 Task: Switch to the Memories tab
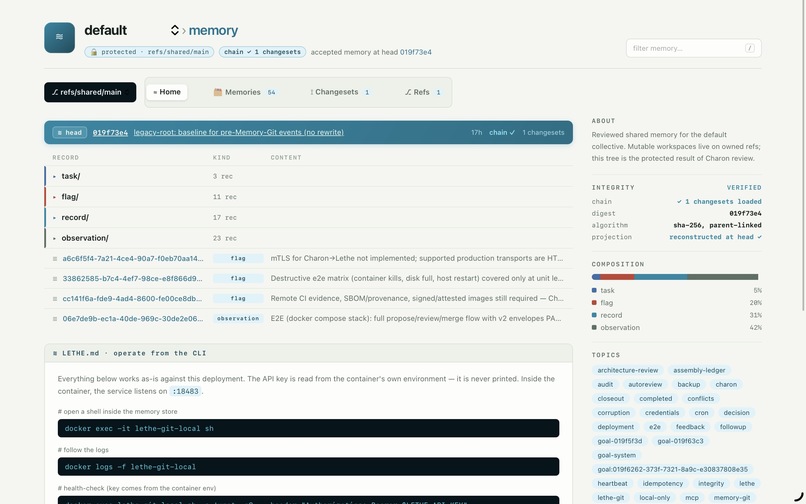click(x=244, y=92)
